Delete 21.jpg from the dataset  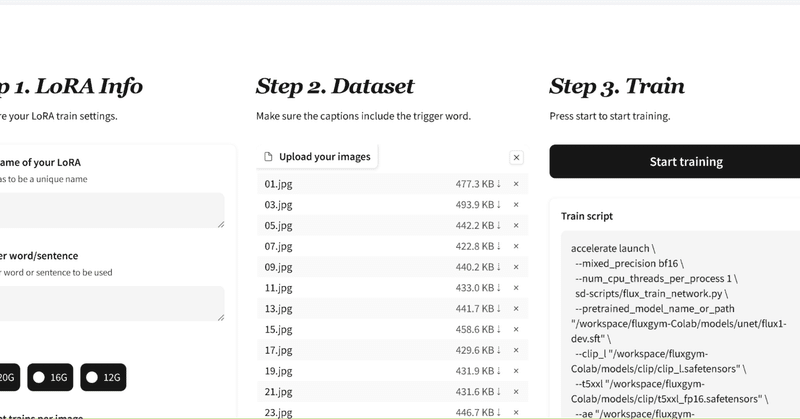[x=516, y=392]
